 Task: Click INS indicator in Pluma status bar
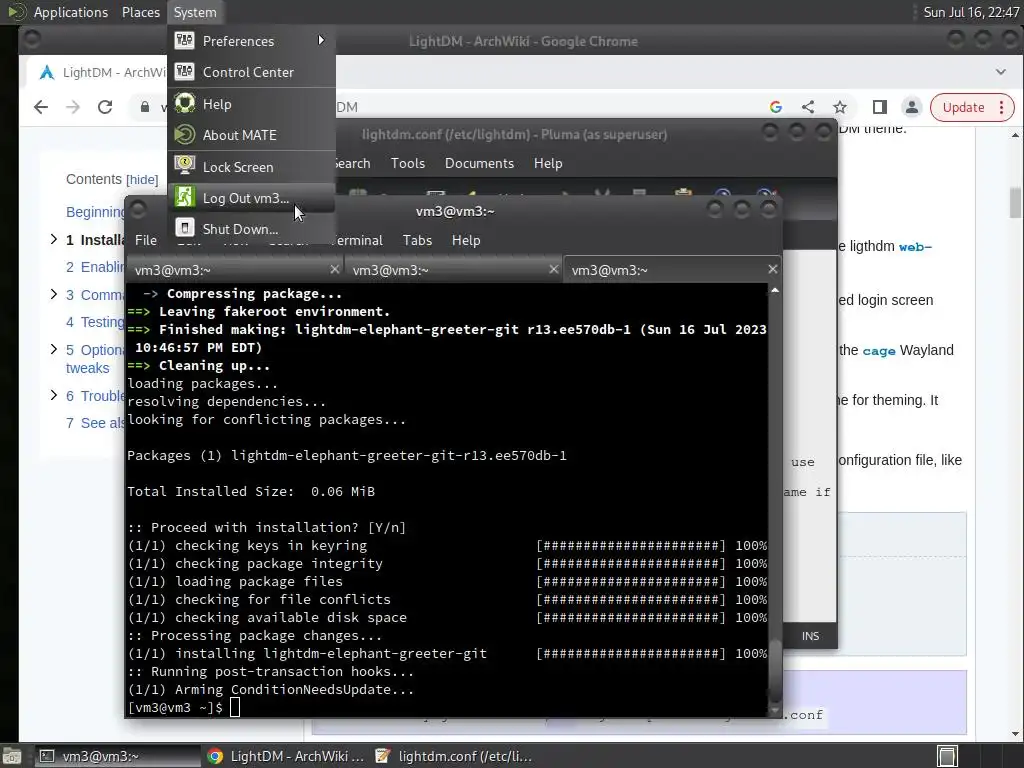click(810, 636)
